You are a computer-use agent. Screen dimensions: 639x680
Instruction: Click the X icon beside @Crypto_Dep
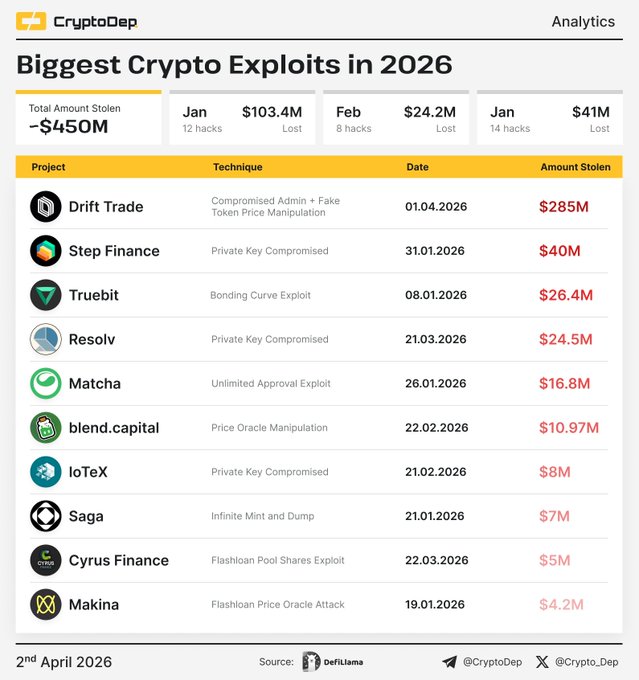click(543, 662)
